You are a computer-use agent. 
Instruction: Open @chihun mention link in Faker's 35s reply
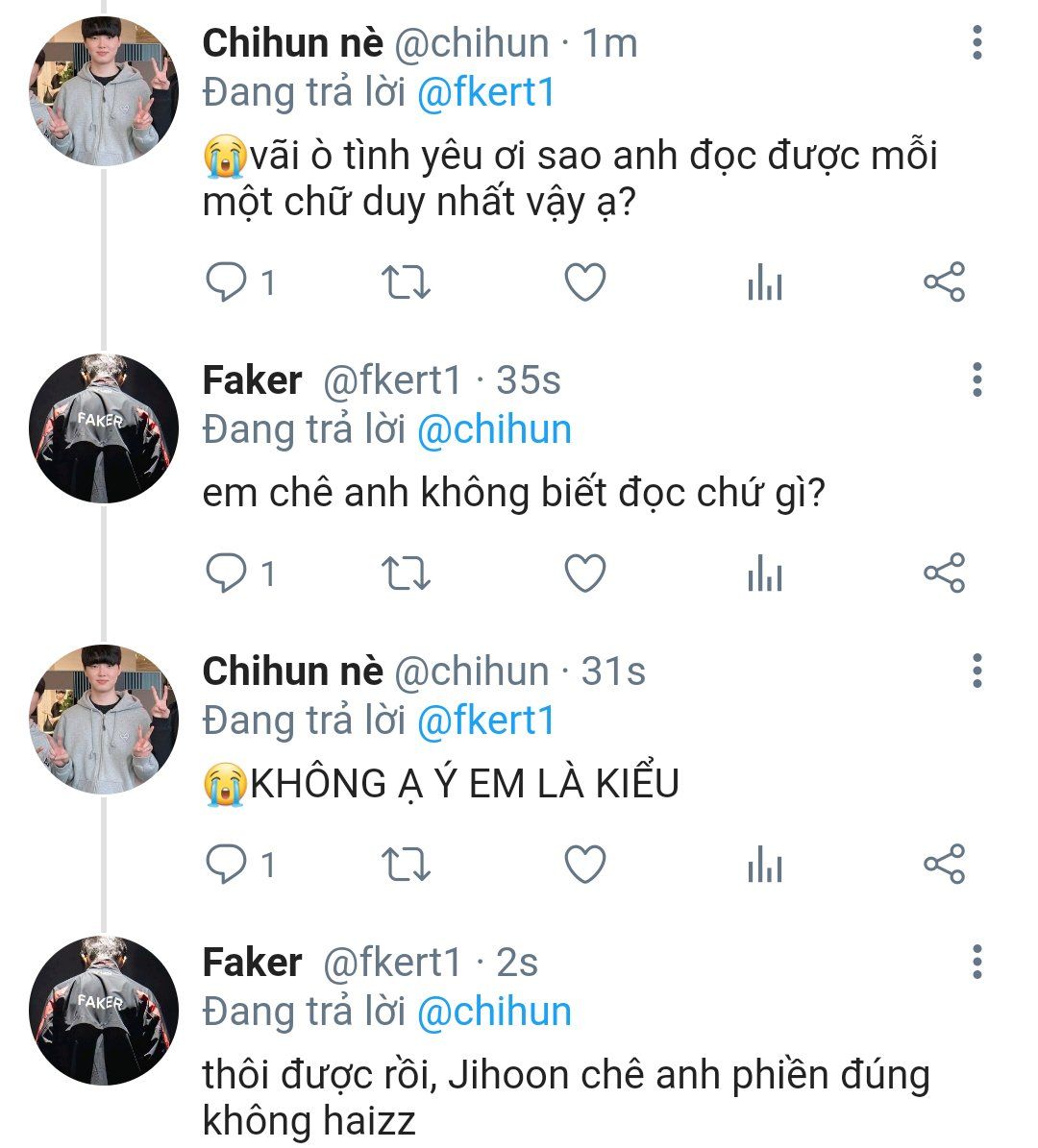click(494, 429)
